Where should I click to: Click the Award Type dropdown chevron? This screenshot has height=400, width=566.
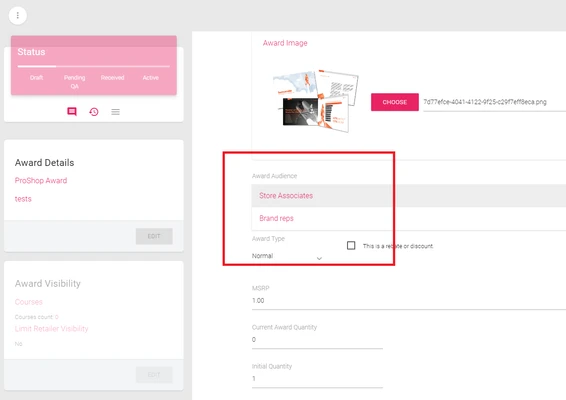tap(319, 258)
